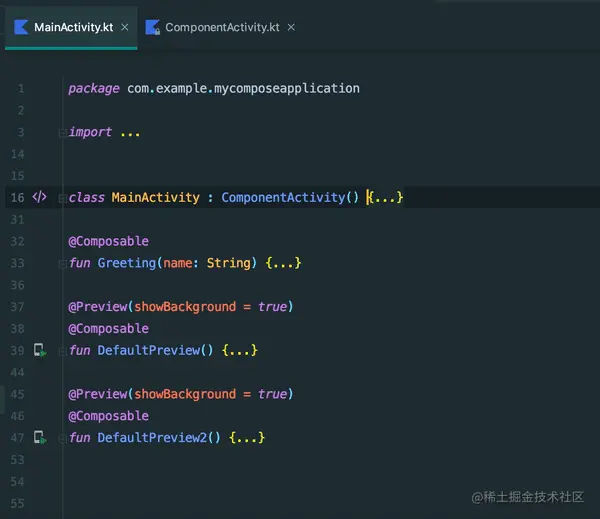The height and width of the screenshot is (519, 600).
Task: Click the DefaultPreview function name
Action: pyautogui.click(x=149, y=350)
